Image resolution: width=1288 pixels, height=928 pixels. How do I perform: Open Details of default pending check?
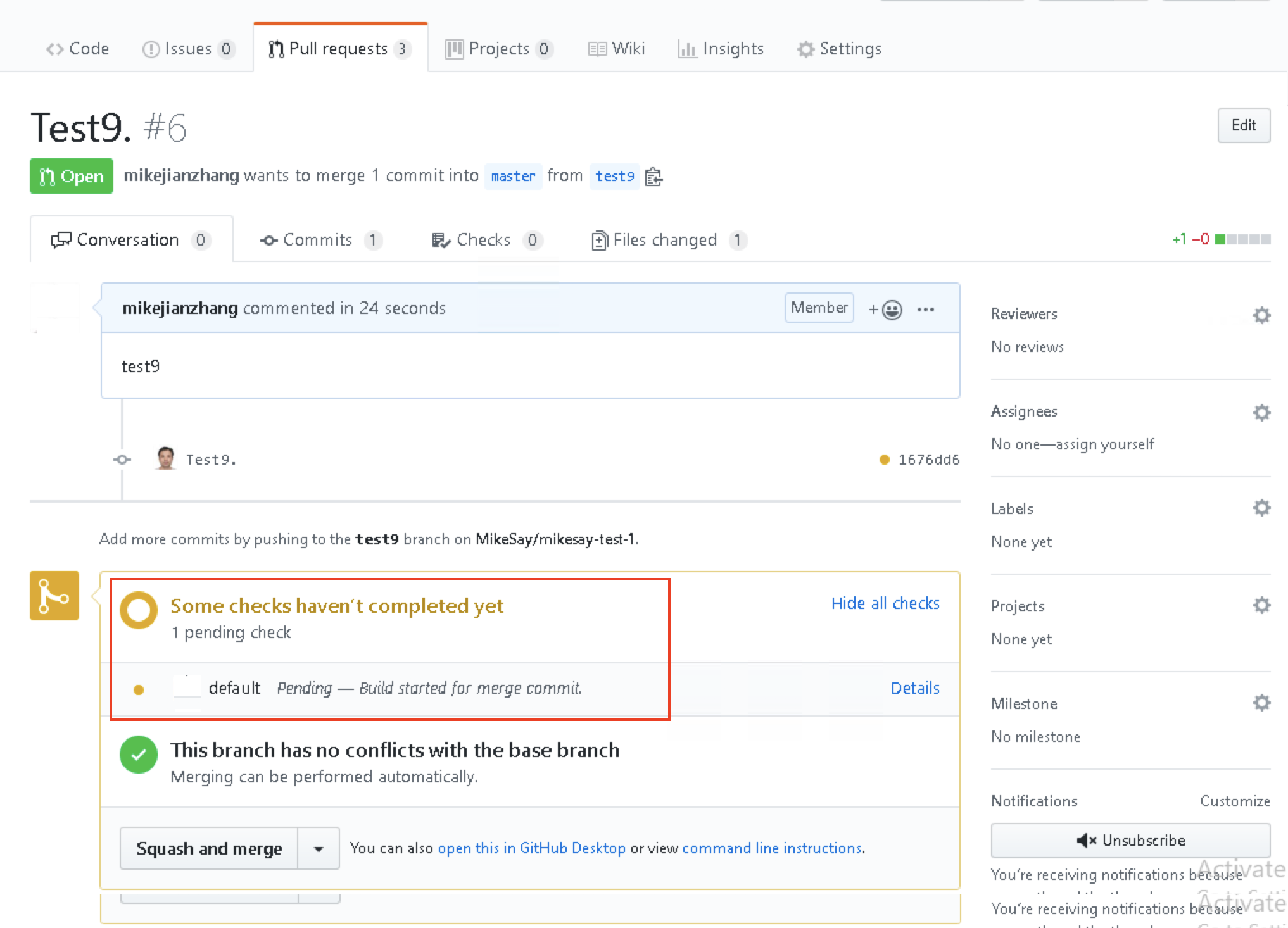point(914,687)
